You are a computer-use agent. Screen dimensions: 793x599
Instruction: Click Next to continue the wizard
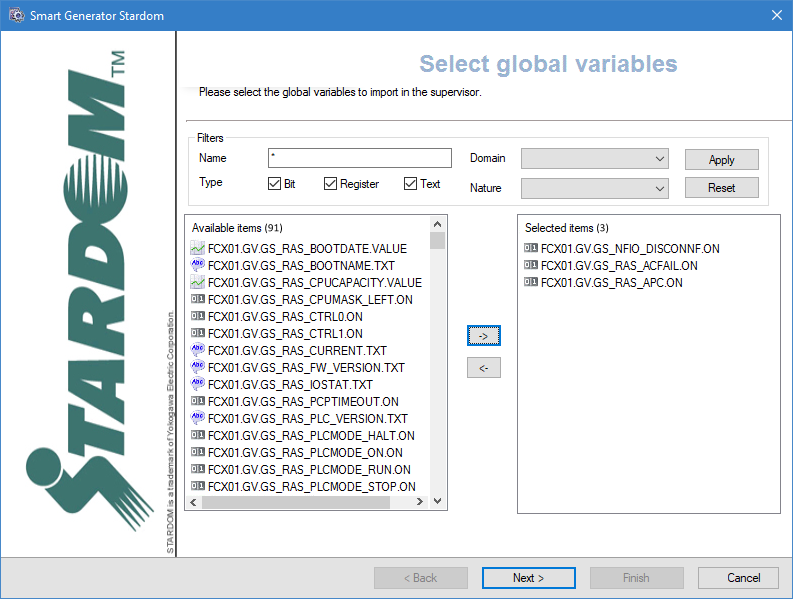point(528,577)
